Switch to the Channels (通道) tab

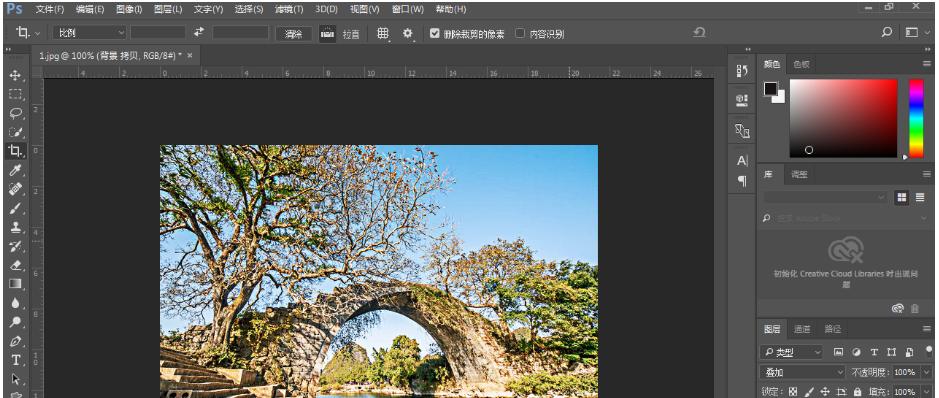(802, 329)
